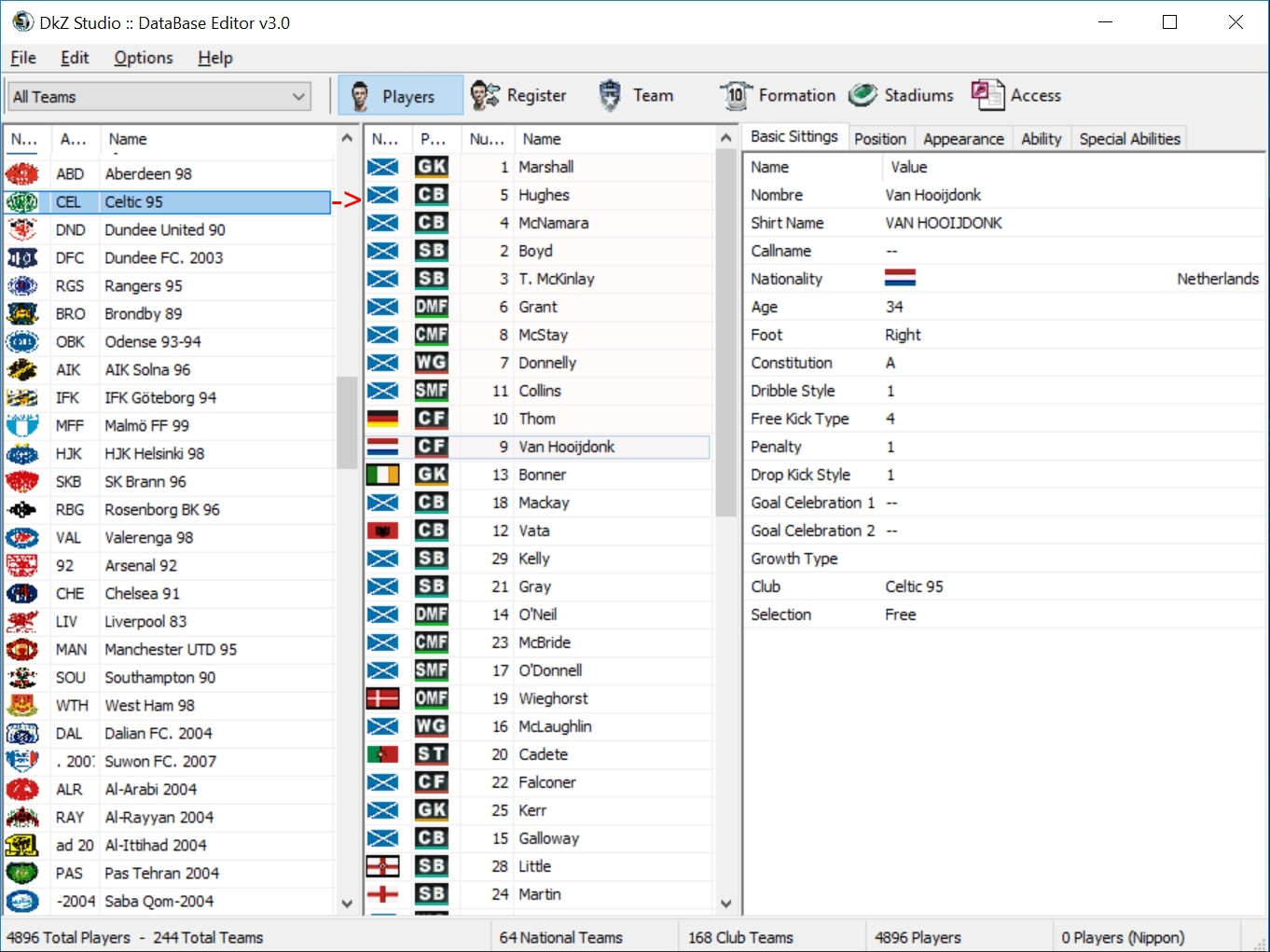Click the Age value 34
The width and height of the screenshot is (1270, 952).
[x=894, y=307]
